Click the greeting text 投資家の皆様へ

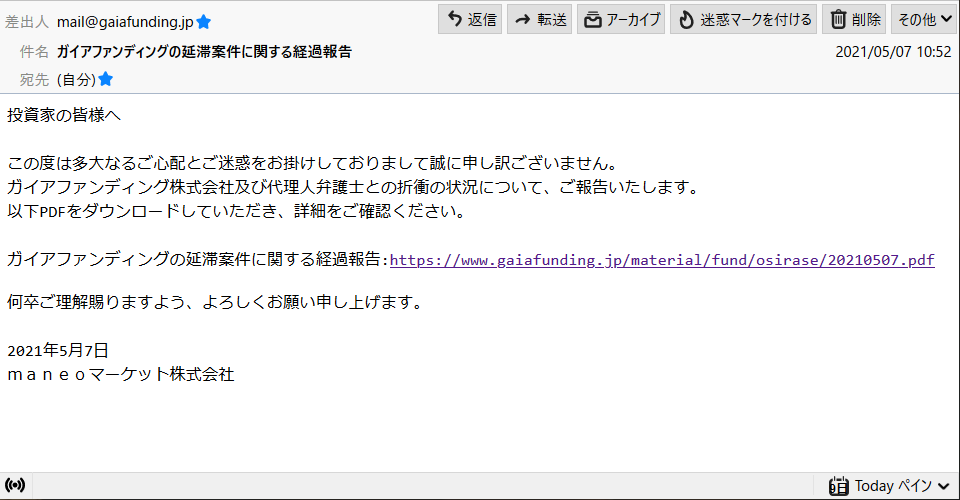(64, 115)
